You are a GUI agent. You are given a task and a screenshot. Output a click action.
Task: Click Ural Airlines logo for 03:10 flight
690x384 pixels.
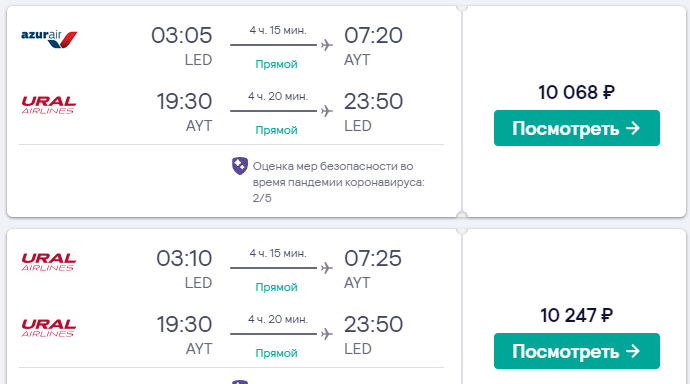click(x=49, y=262)
